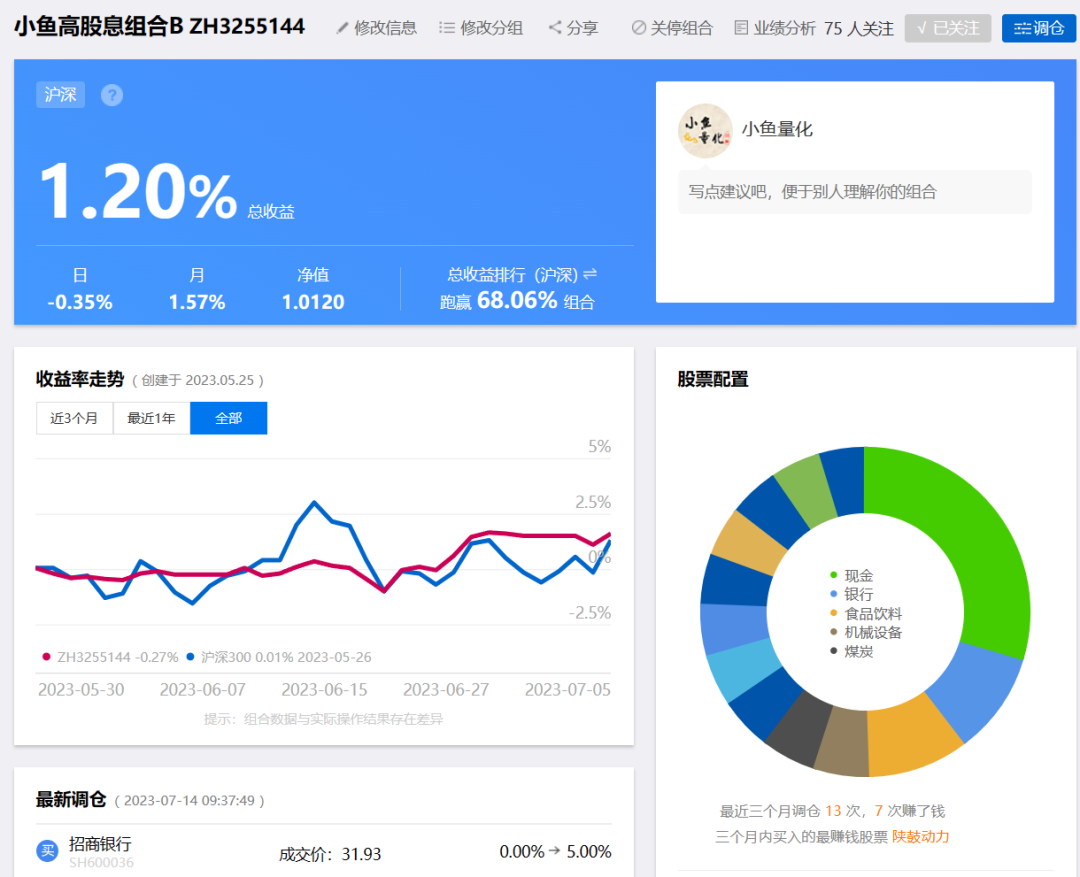Select the 近3个月 tab
The image size is (1080, 877).
74,418
